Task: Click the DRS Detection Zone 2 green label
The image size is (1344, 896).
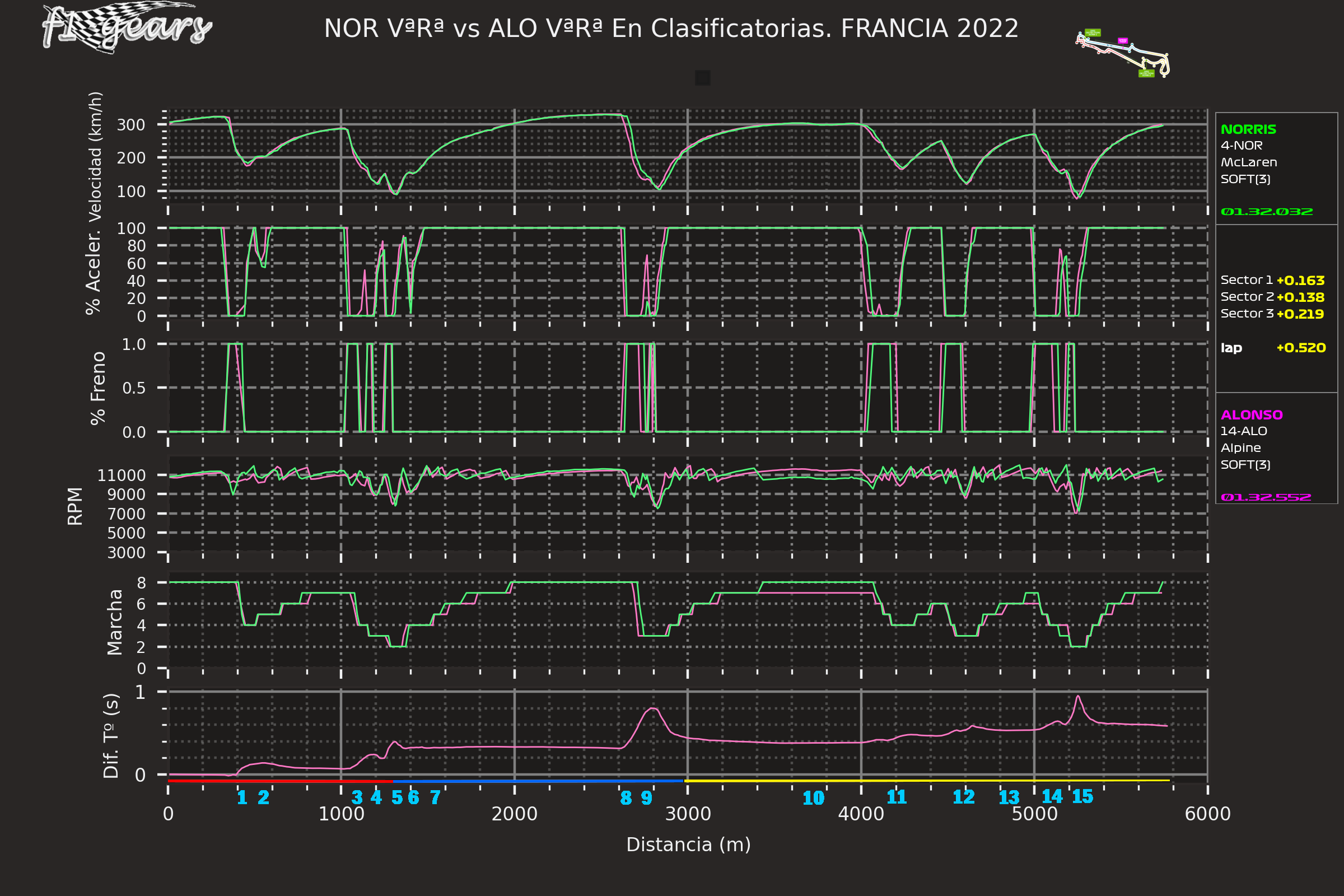Action: tap(1146, 73)
